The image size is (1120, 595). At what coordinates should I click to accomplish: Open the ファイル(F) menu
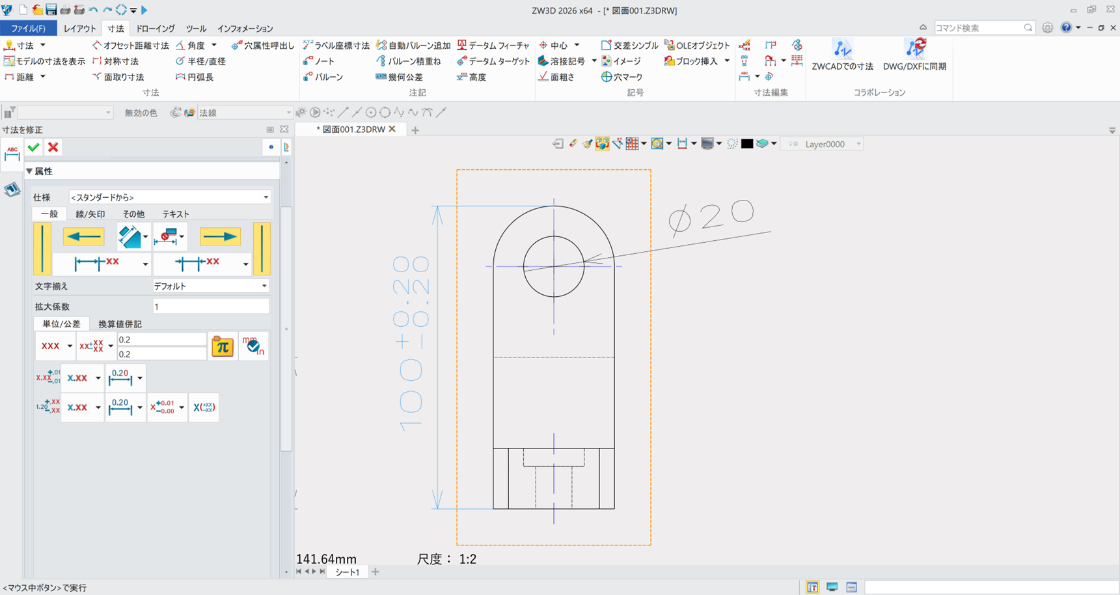click(x=29, y=29)
